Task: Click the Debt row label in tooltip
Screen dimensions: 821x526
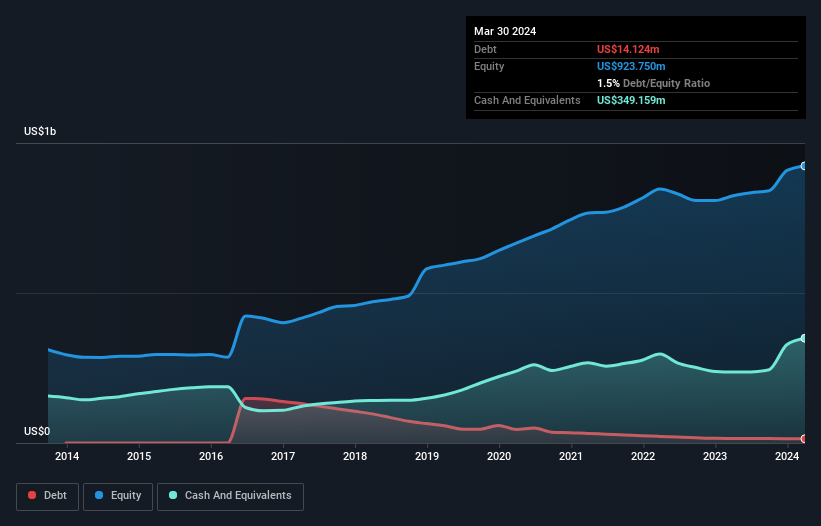Action: [x=485, y=49]
